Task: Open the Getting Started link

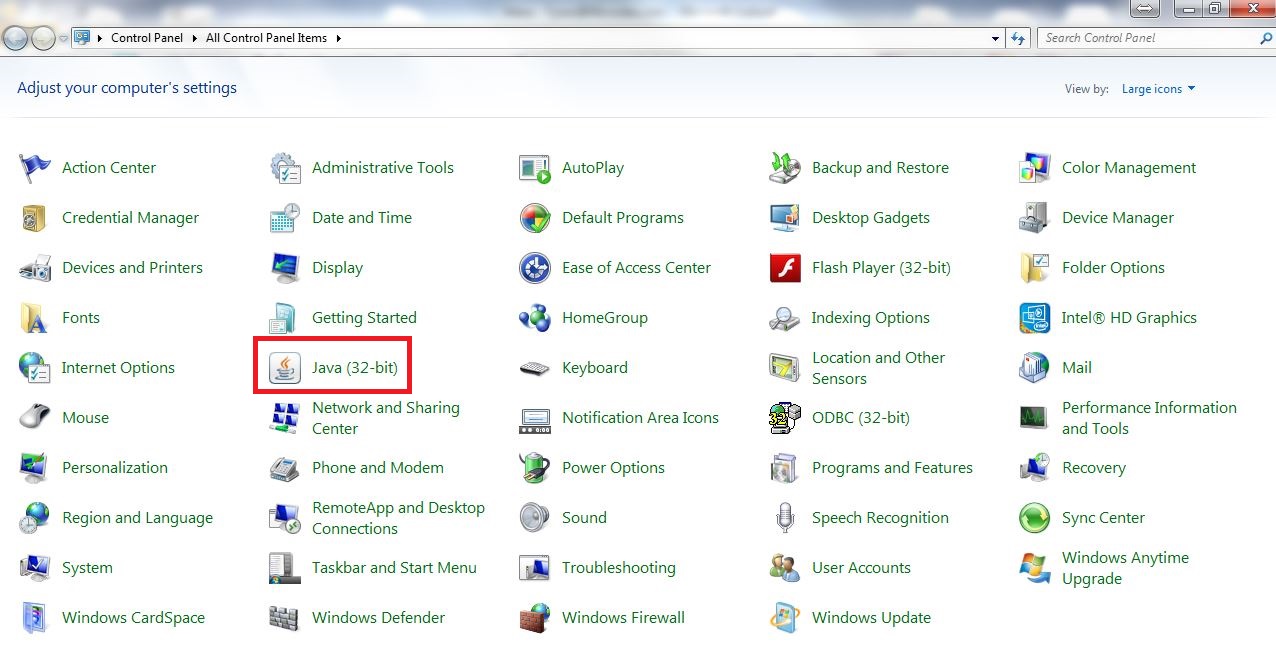Action: click(364, 318)
